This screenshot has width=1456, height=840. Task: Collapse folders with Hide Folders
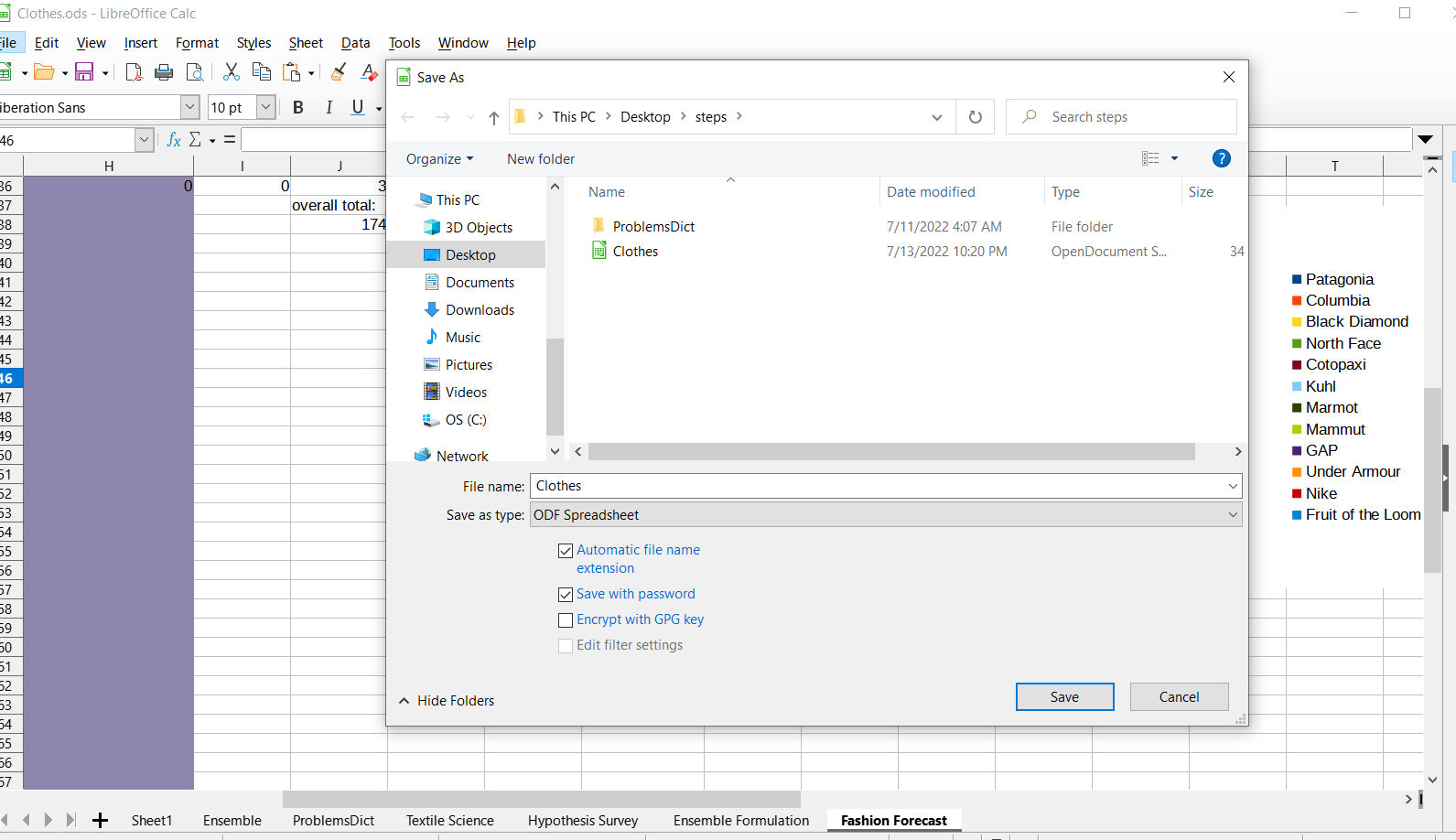click(447, 701)
